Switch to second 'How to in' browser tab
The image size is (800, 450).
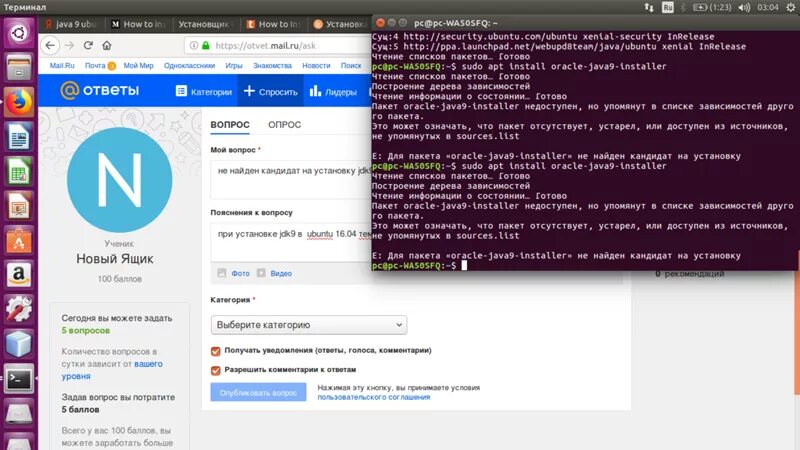pos(274,24)
